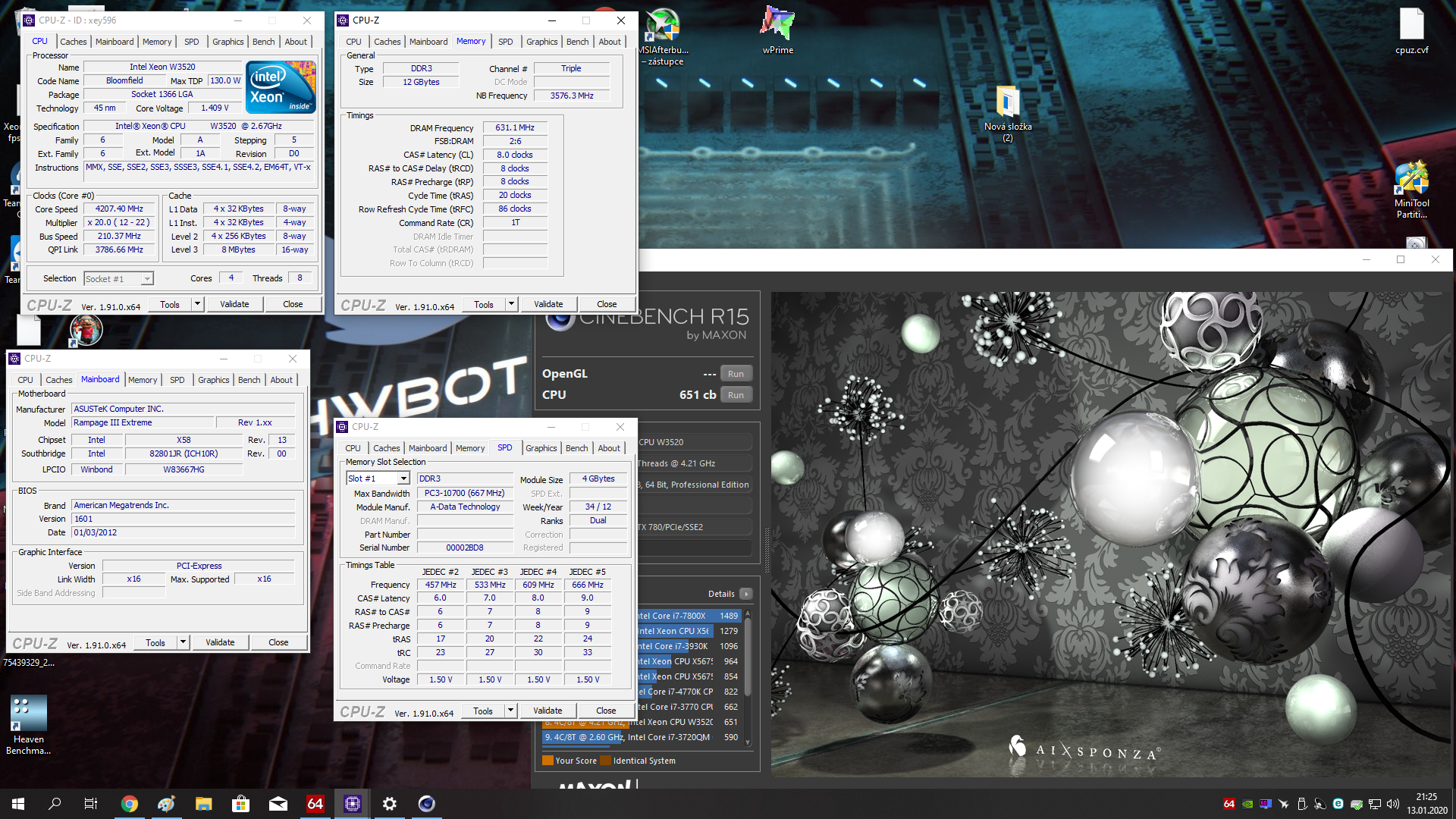Open the Socket #1 selection dropdown
This screenshot has width=1456, height=819.
(118, 279)
